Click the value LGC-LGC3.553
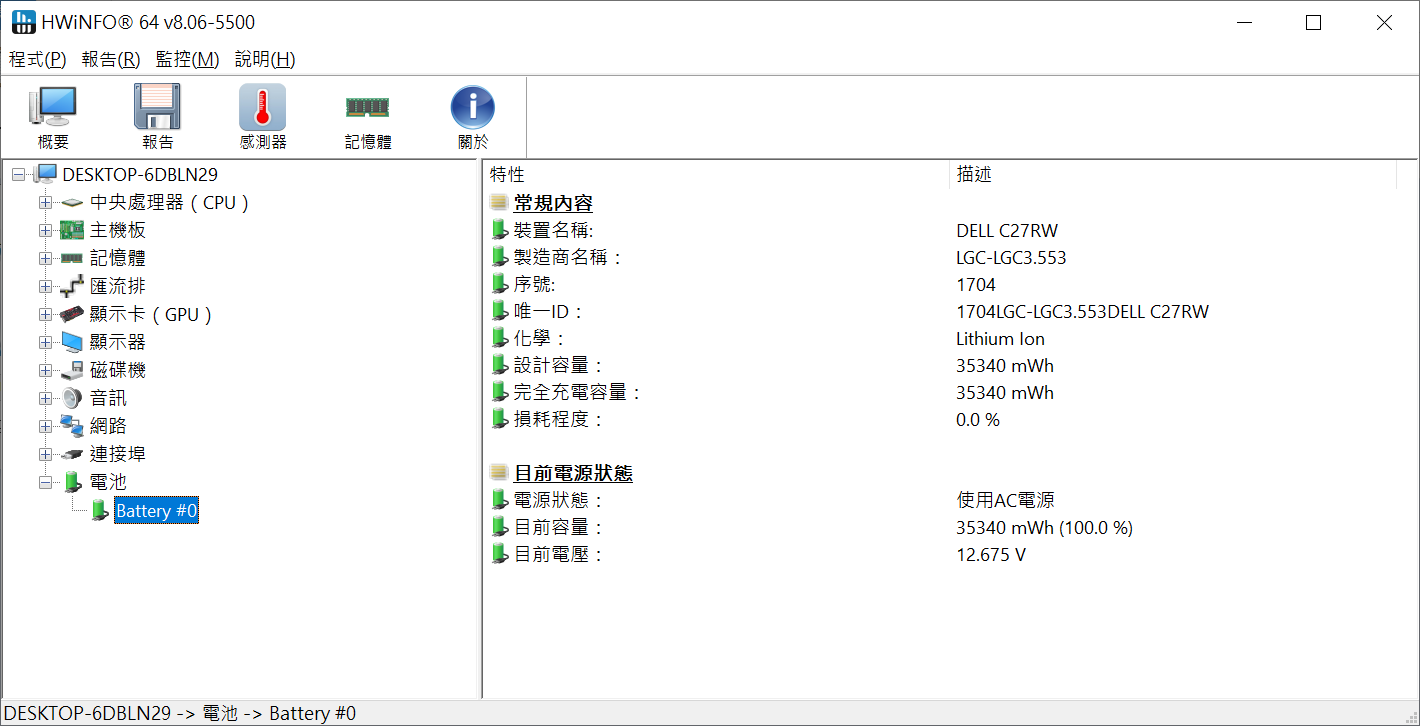The width and height of the screenshot is (1420, 726). click(x=1011, y=258)
